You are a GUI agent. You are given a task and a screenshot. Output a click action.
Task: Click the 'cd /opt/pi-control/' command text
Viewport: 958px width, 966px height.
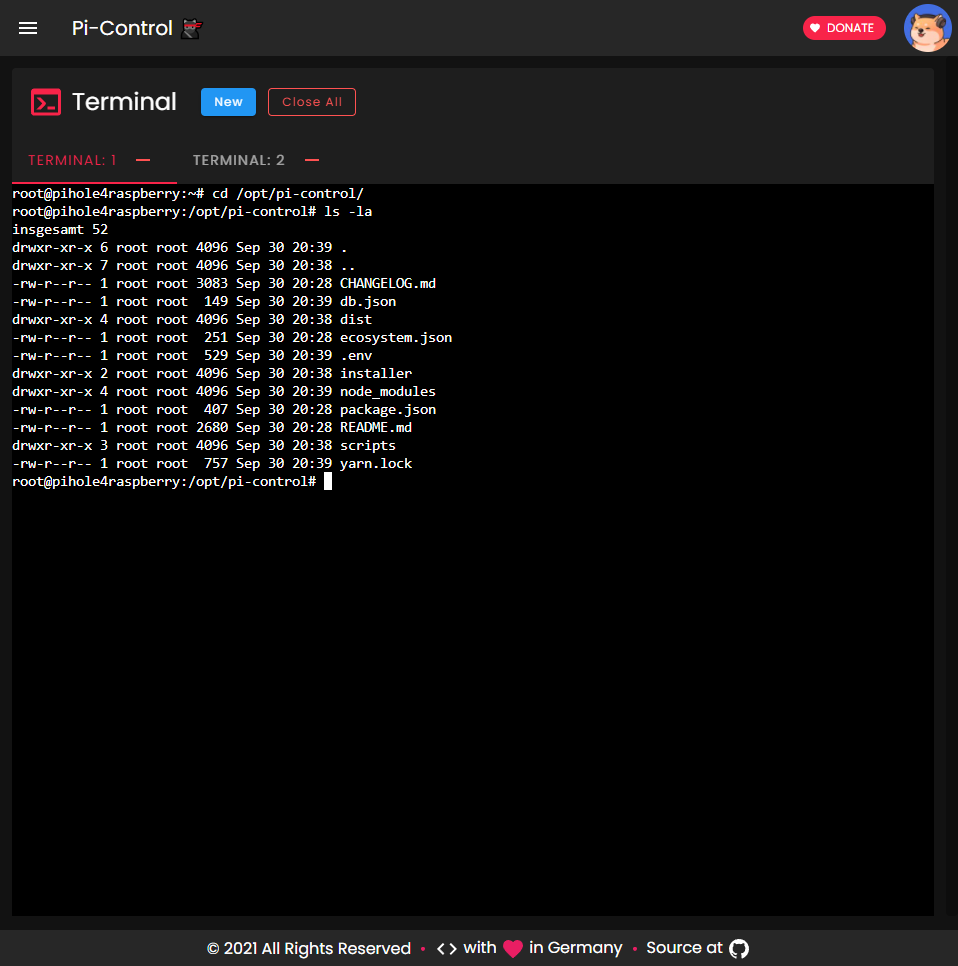pos(288,193)
